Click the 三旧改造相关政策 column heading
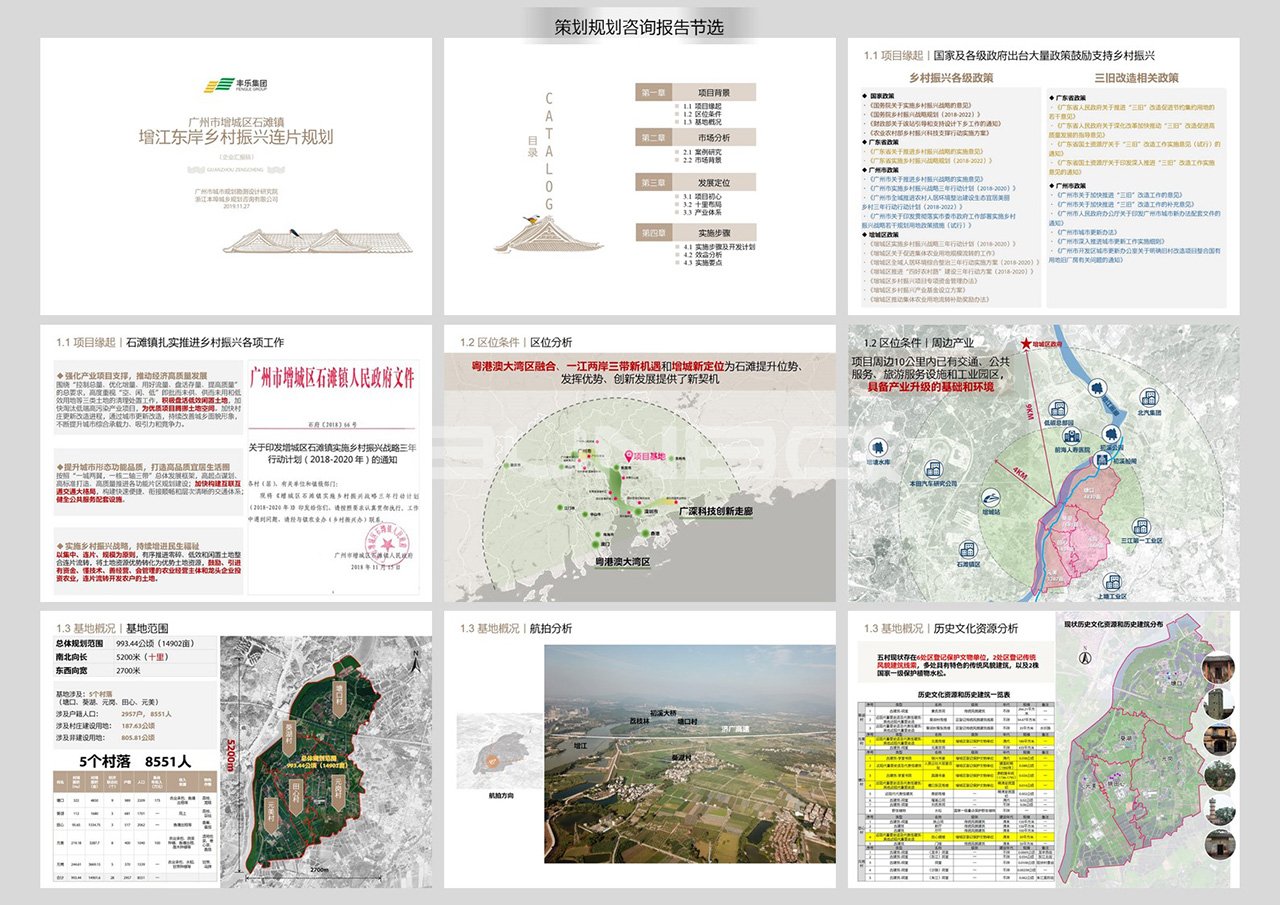 tap(1136, 77)
